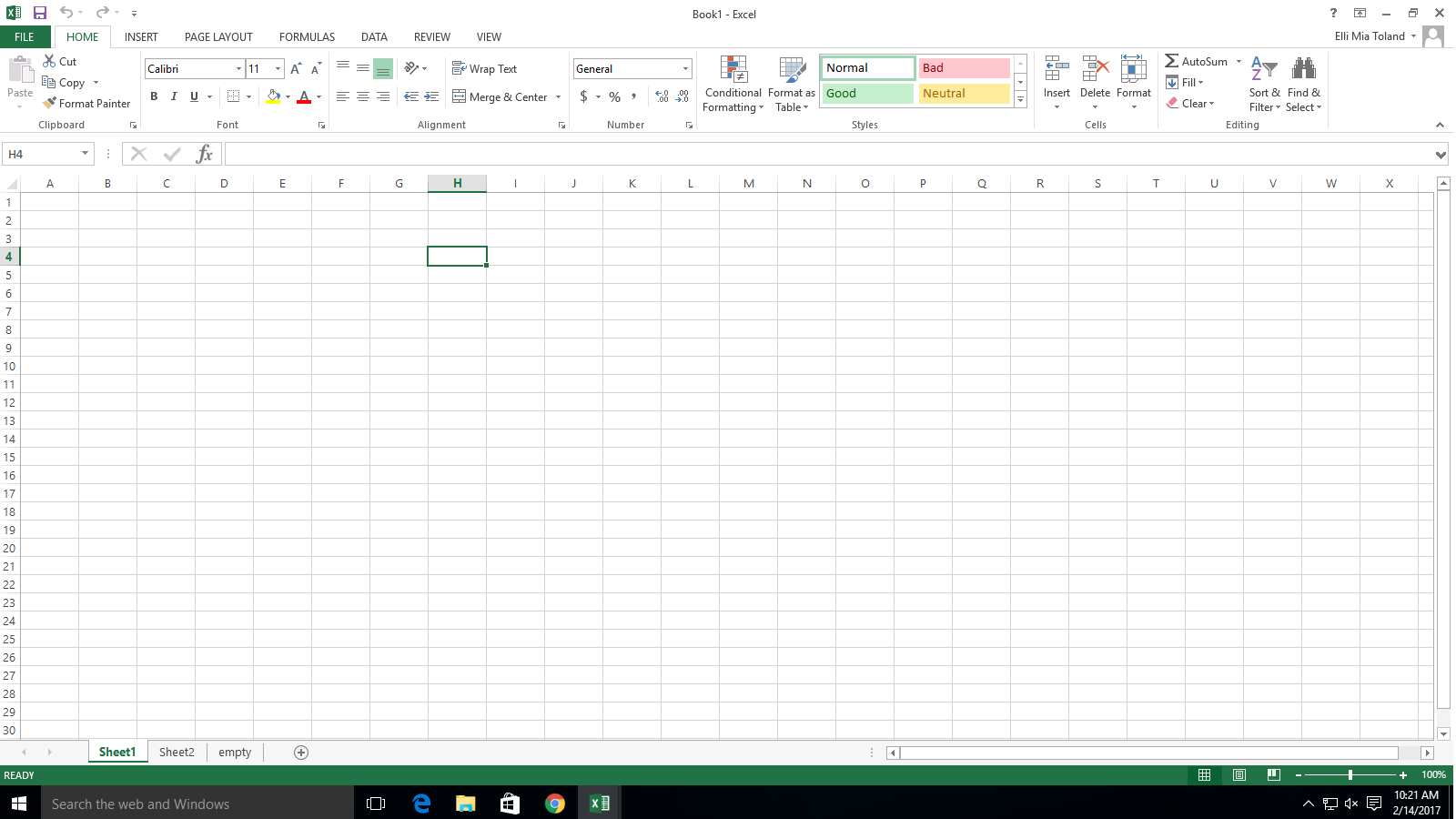
Task: Open the font name Calibri dropdown
Action: click(x=238, y=69)
